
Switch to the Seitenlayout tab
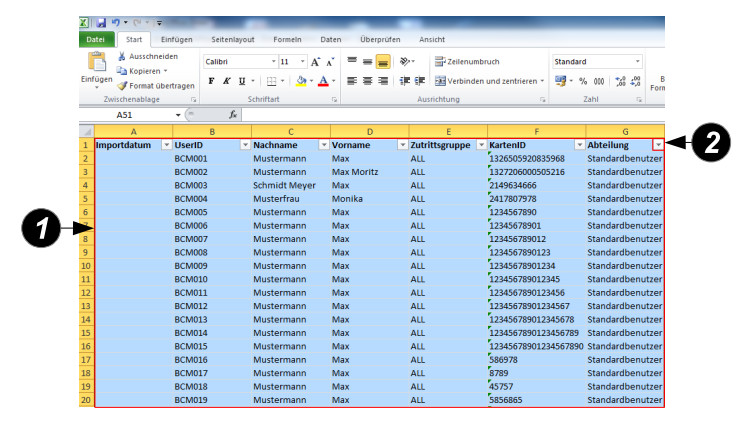233,39
